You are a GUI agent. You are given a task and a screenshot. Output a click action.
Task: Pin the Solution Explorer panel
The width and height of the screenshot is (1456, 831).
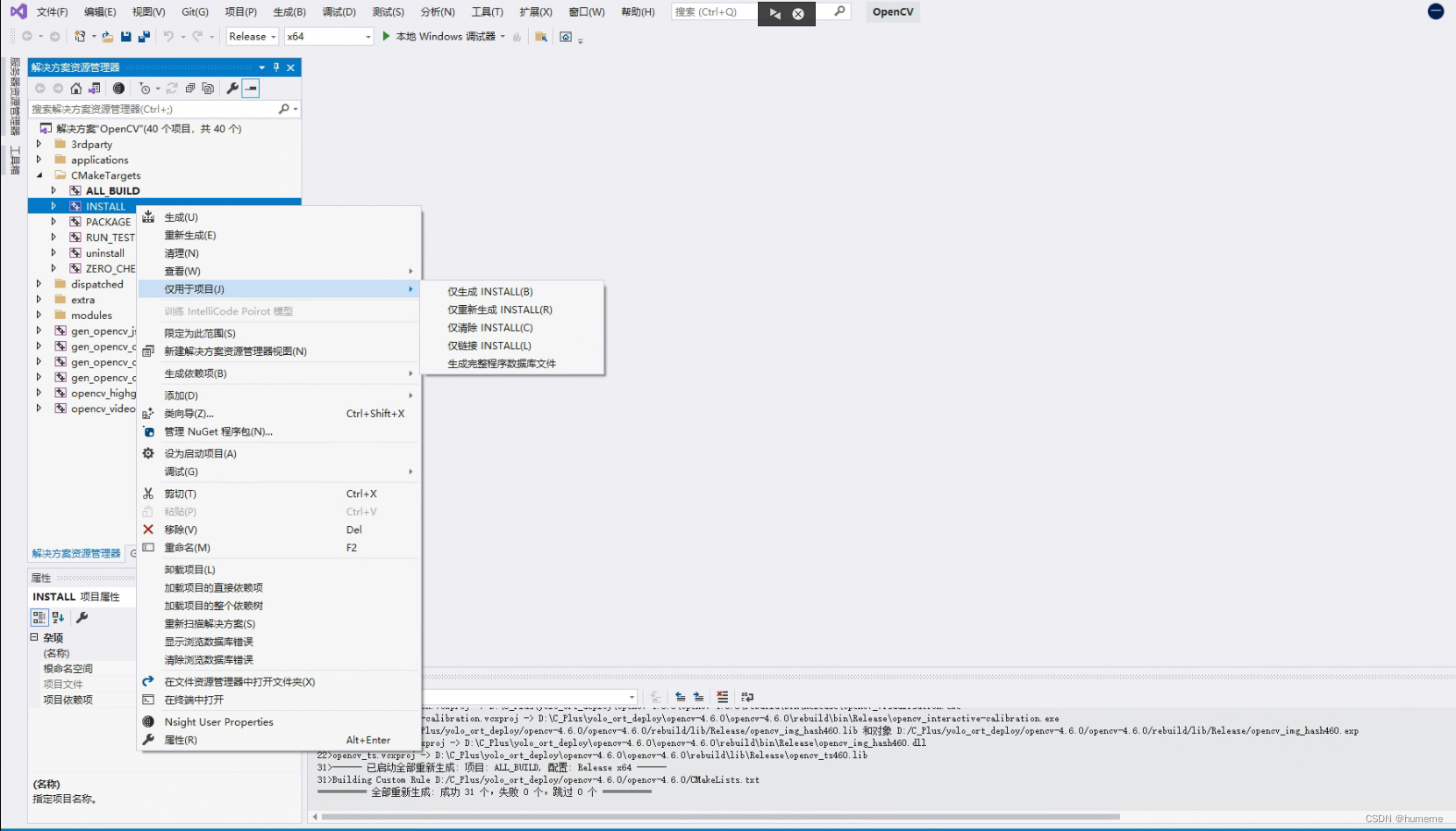click(x=276, y=67)
